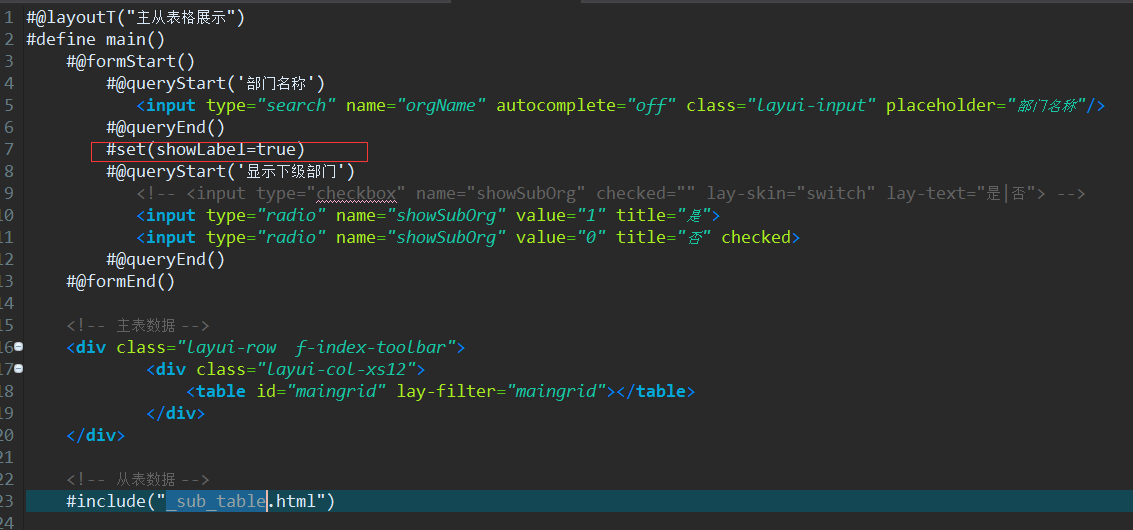
Task: Click the class="layui-input" attribute
Action: tap(782, 106)
